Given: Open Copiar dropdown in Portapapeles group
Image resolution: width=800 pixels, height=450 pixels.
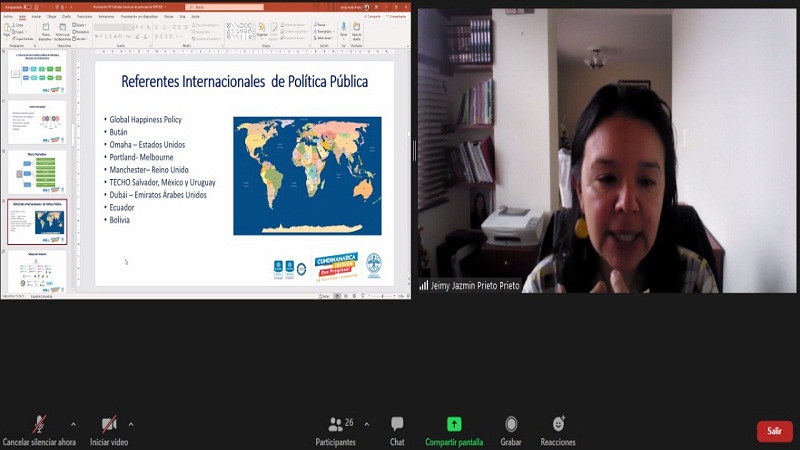Looking at the screenshot, I should coord(19,32).
